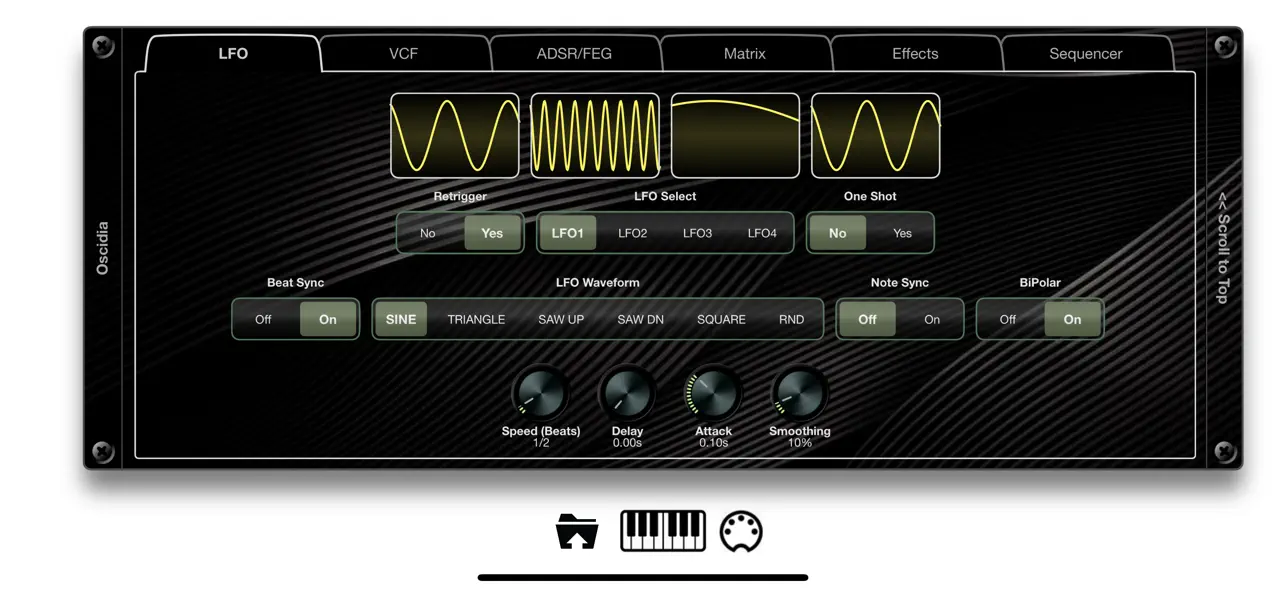Viewport: 1286px width, 592px height.
Task: Click the 0.10s attack value
Action: pyautogui.click(x=713, y=443)
